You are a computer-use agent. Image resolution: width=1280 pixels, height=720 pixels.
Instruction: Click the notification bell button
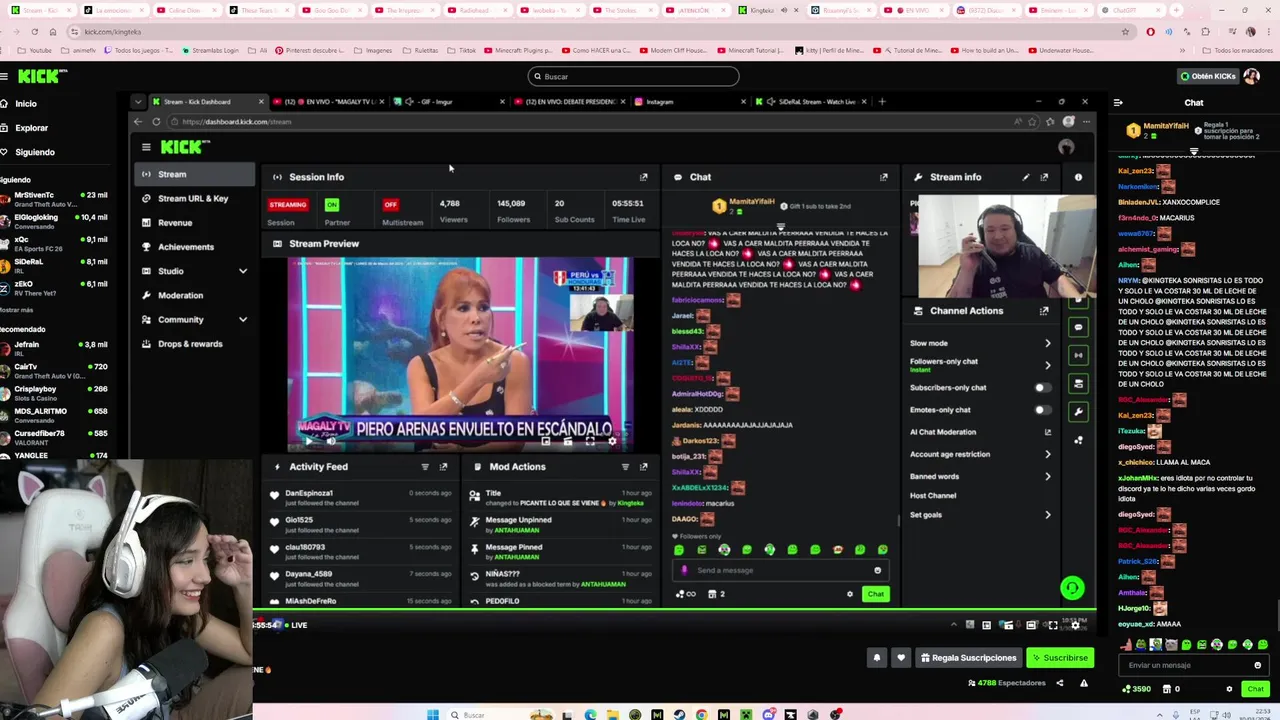(877, 657)
